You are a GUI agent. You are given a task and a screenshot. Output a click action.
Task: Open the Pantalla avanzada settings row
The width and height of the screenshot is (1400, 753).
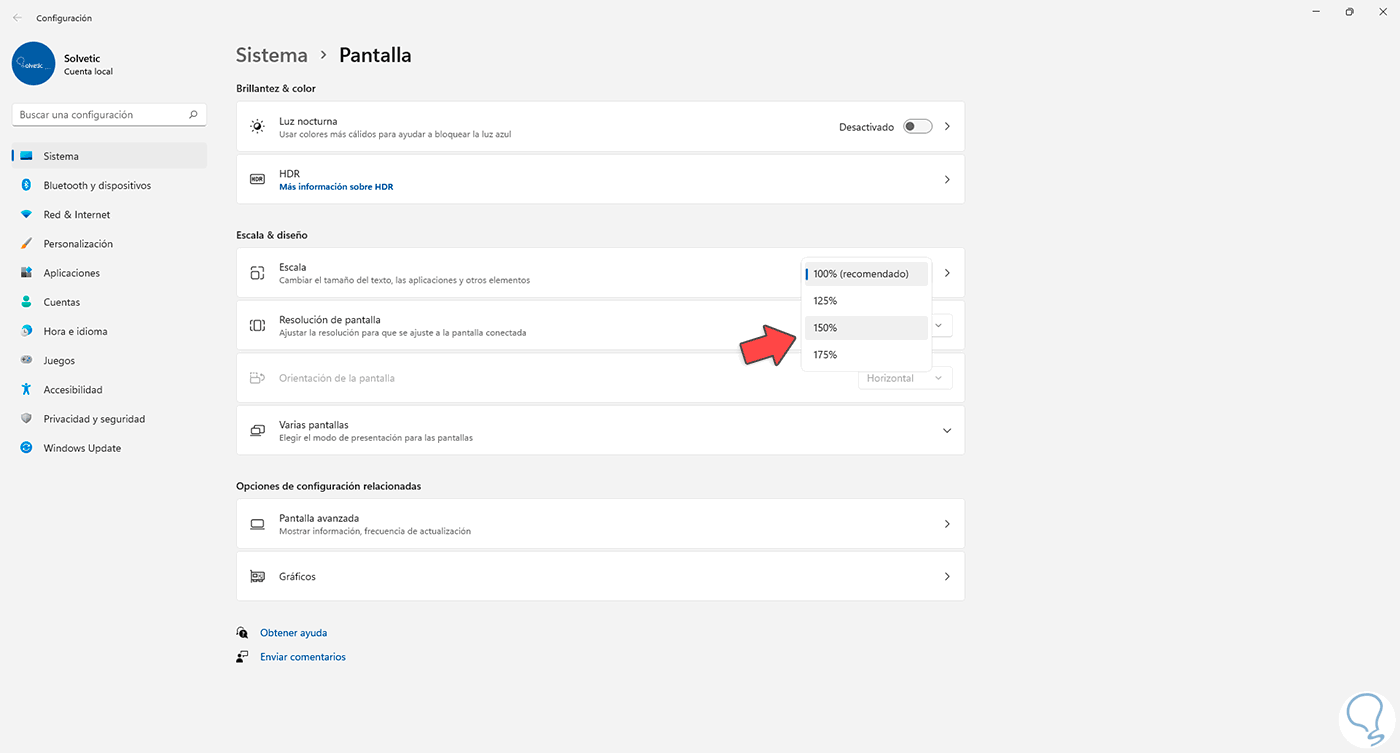click(600, 524)
